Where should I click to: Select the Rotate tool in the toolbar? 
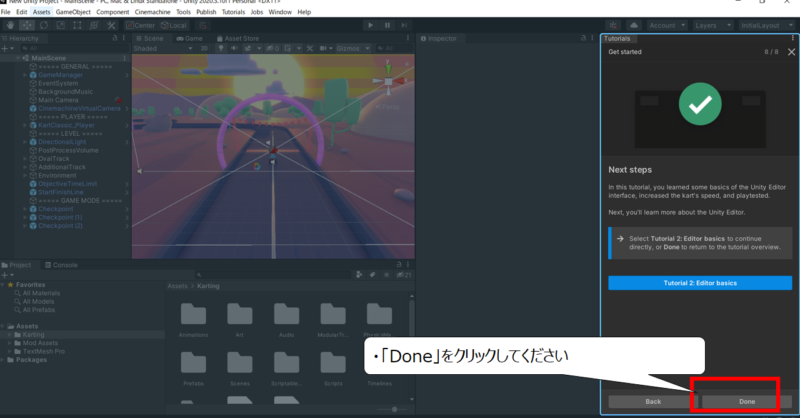(x=44, y=25)
